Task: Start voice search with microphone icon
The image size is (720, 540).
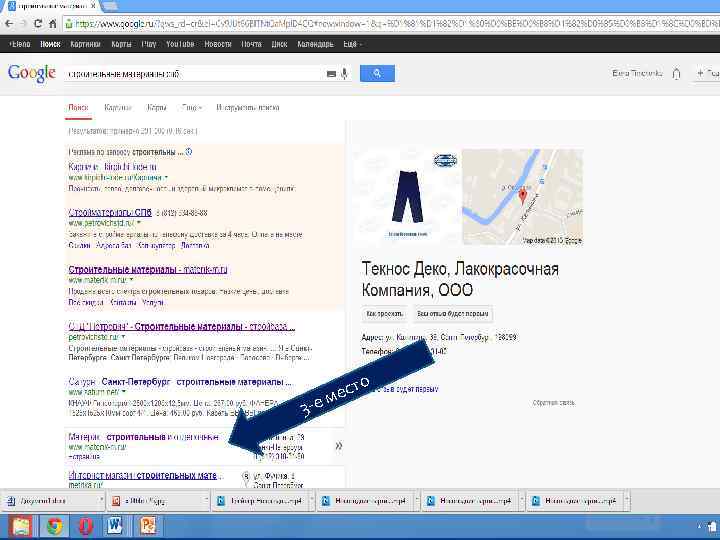Action: pyautogui.click(x=344, y=73)
